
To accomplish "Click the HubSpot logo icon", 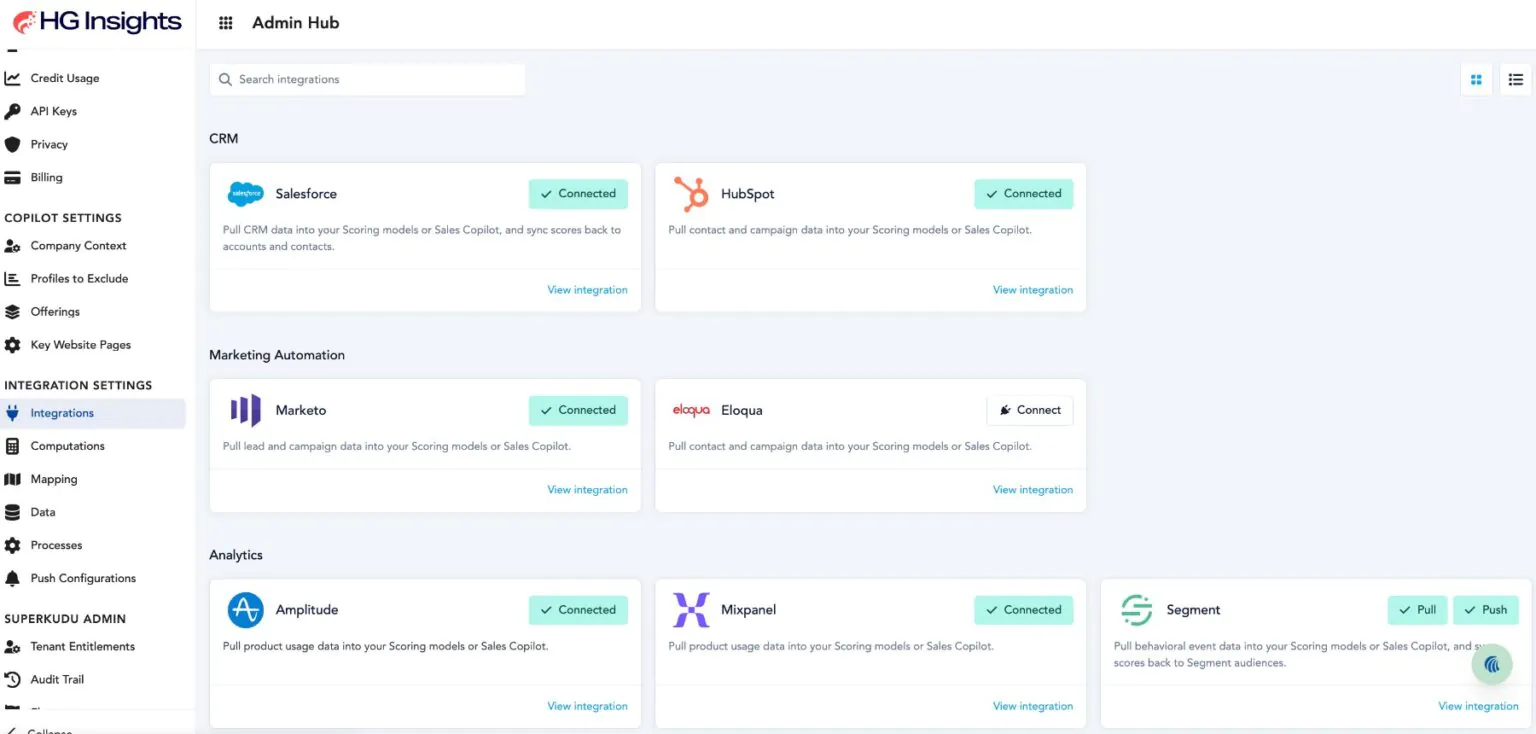I will (691, 194).
